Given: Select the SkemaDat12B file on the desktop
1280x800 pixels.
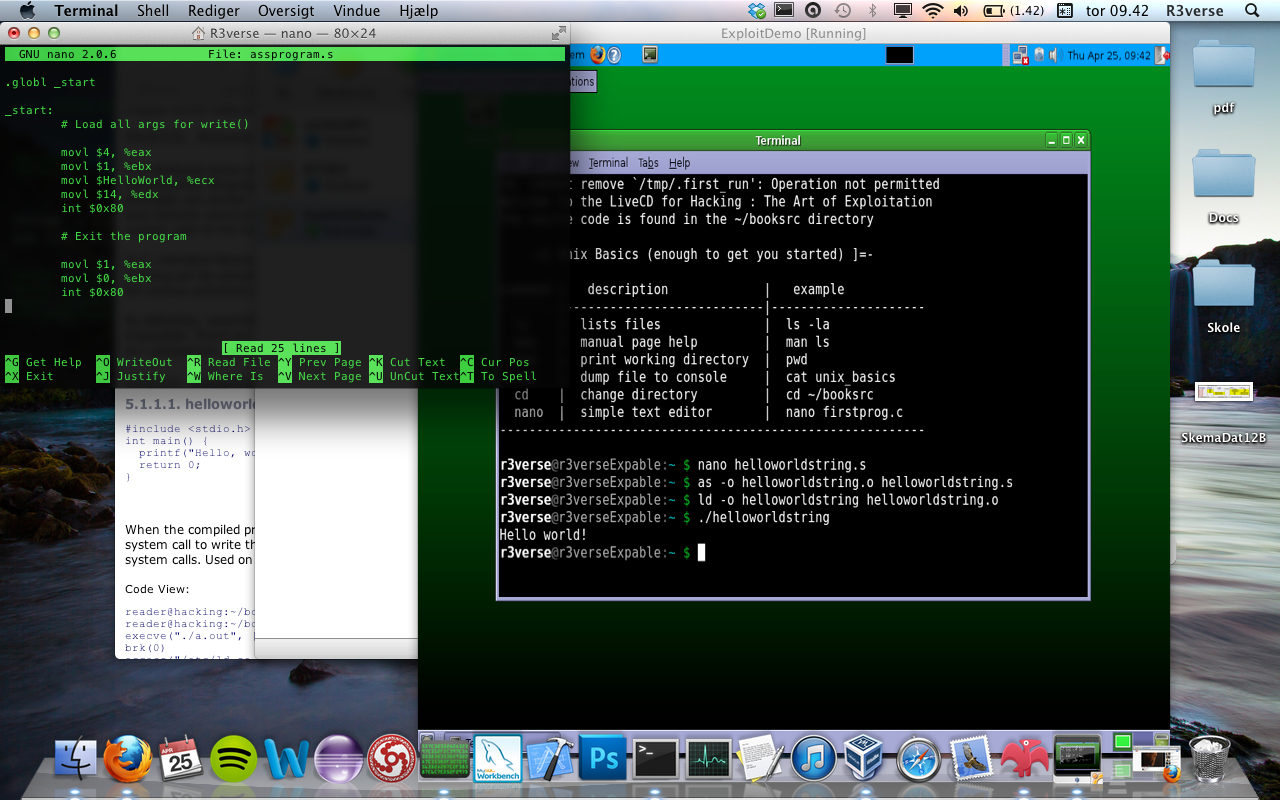Looking at the screenshot, I should [x=1223, y=393].
